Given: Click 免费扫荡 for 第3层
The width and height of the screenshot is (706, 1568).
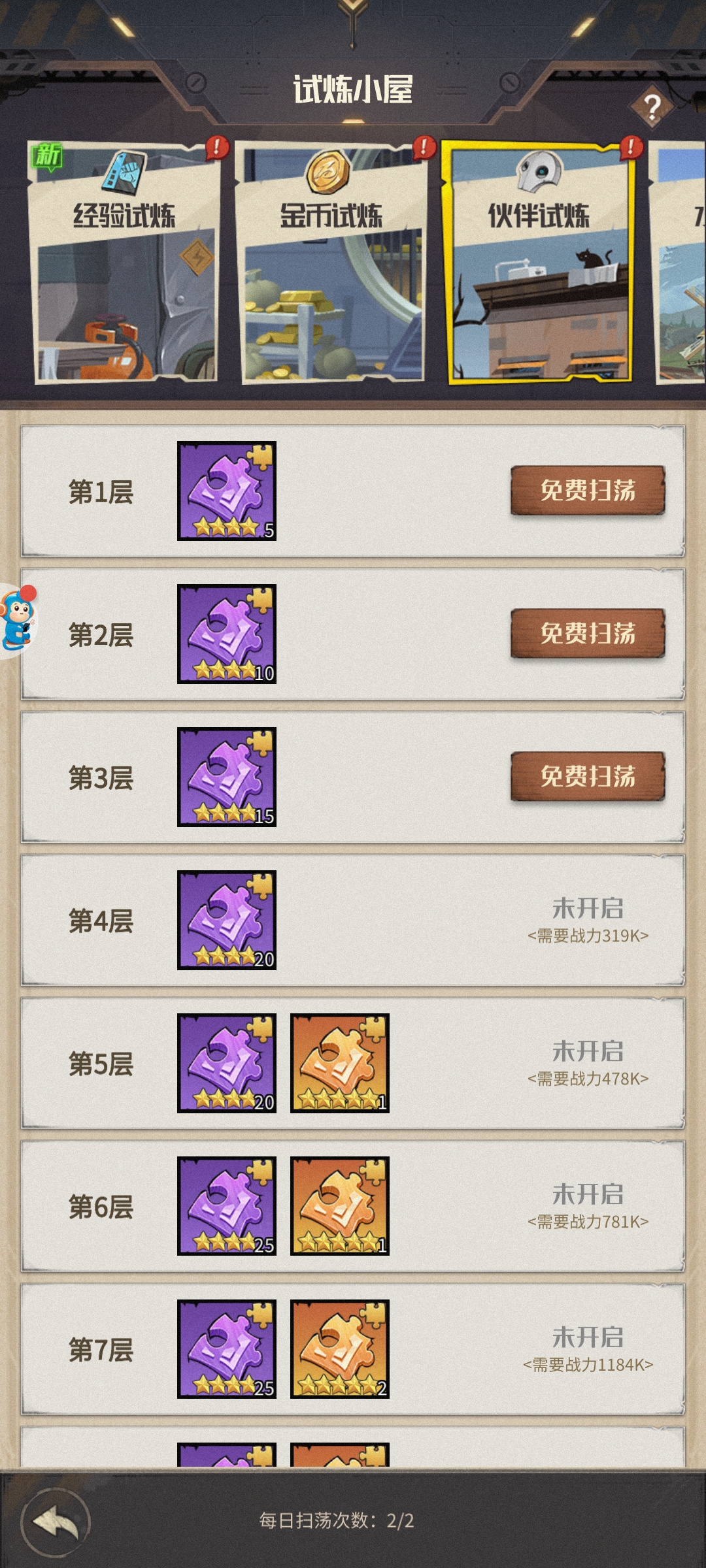Looking at the screenshot, I should point(588,776).
